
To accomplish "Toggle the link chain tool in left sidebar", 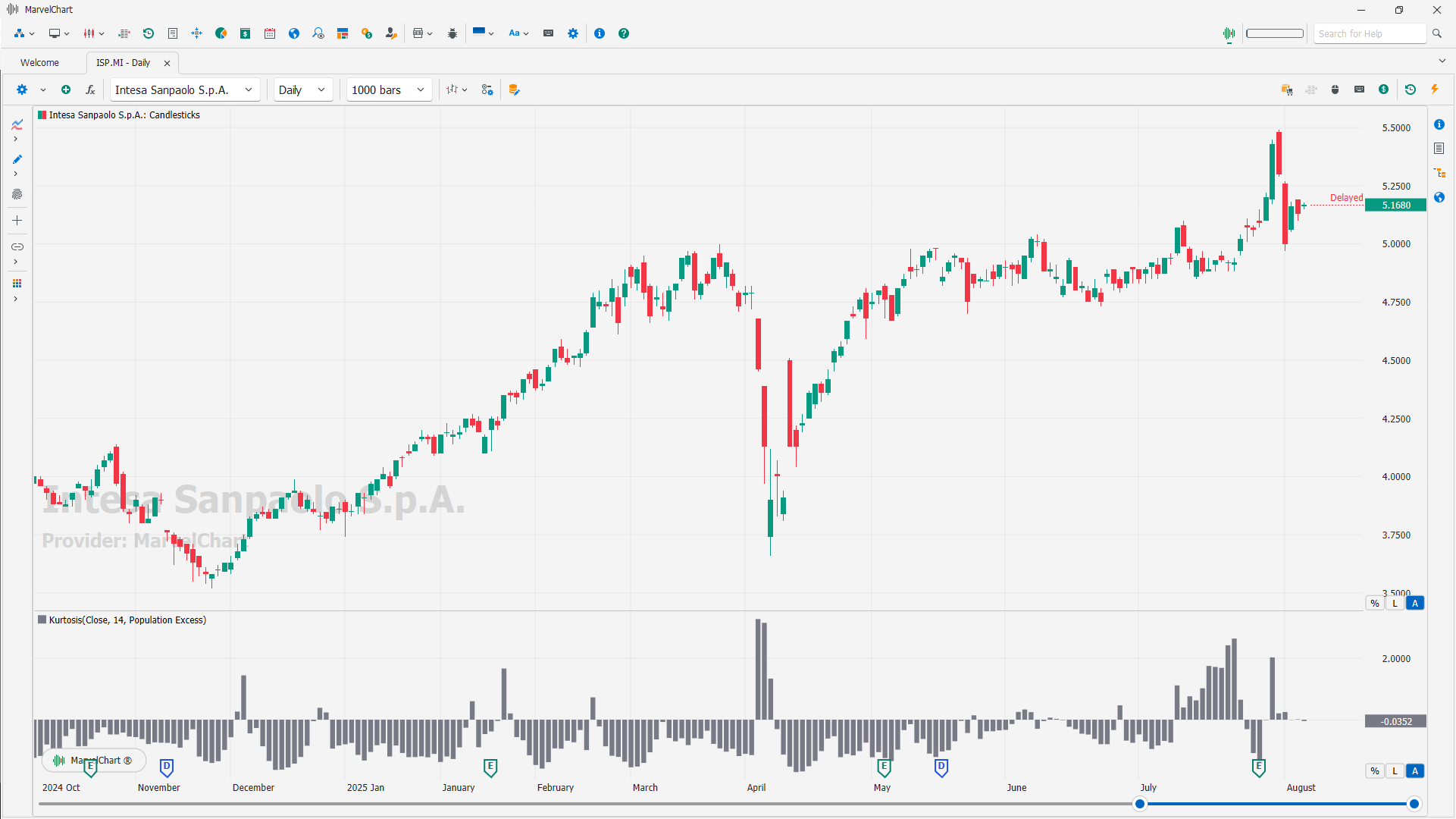I will 17,246.
